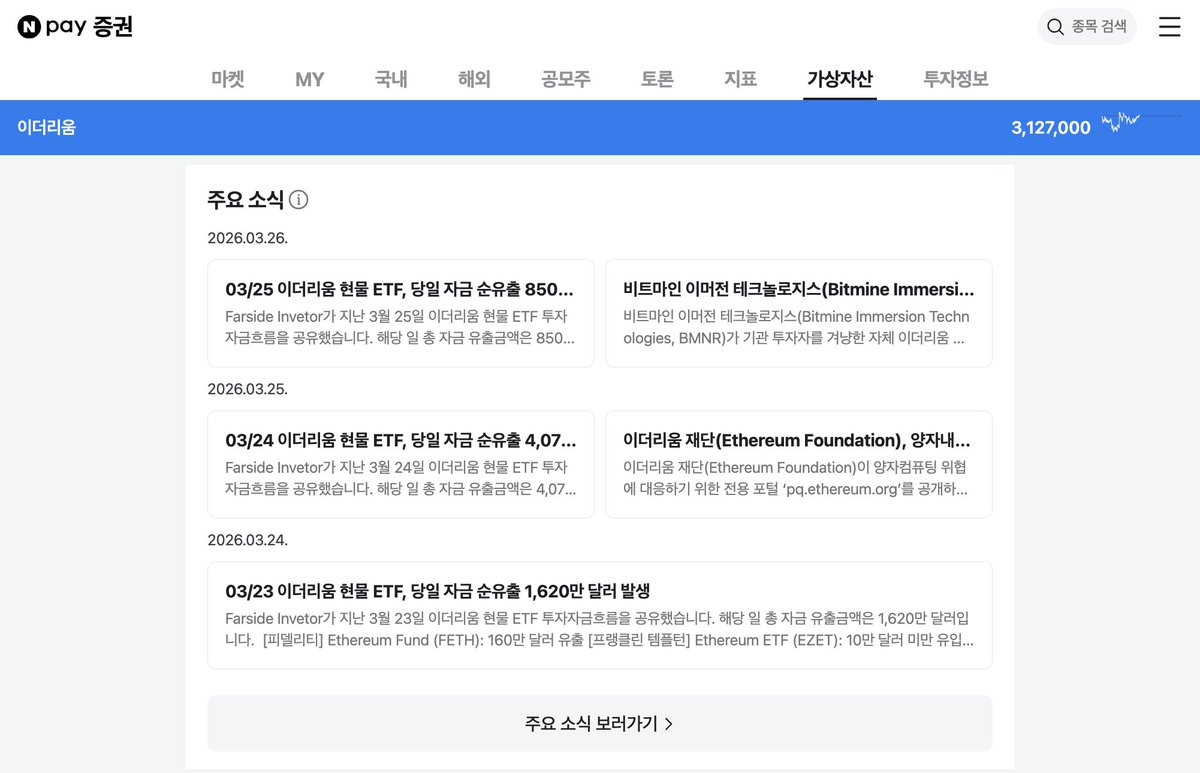
Task: Click the 주요 소식 보러가기 button
Action: (600, 723)
